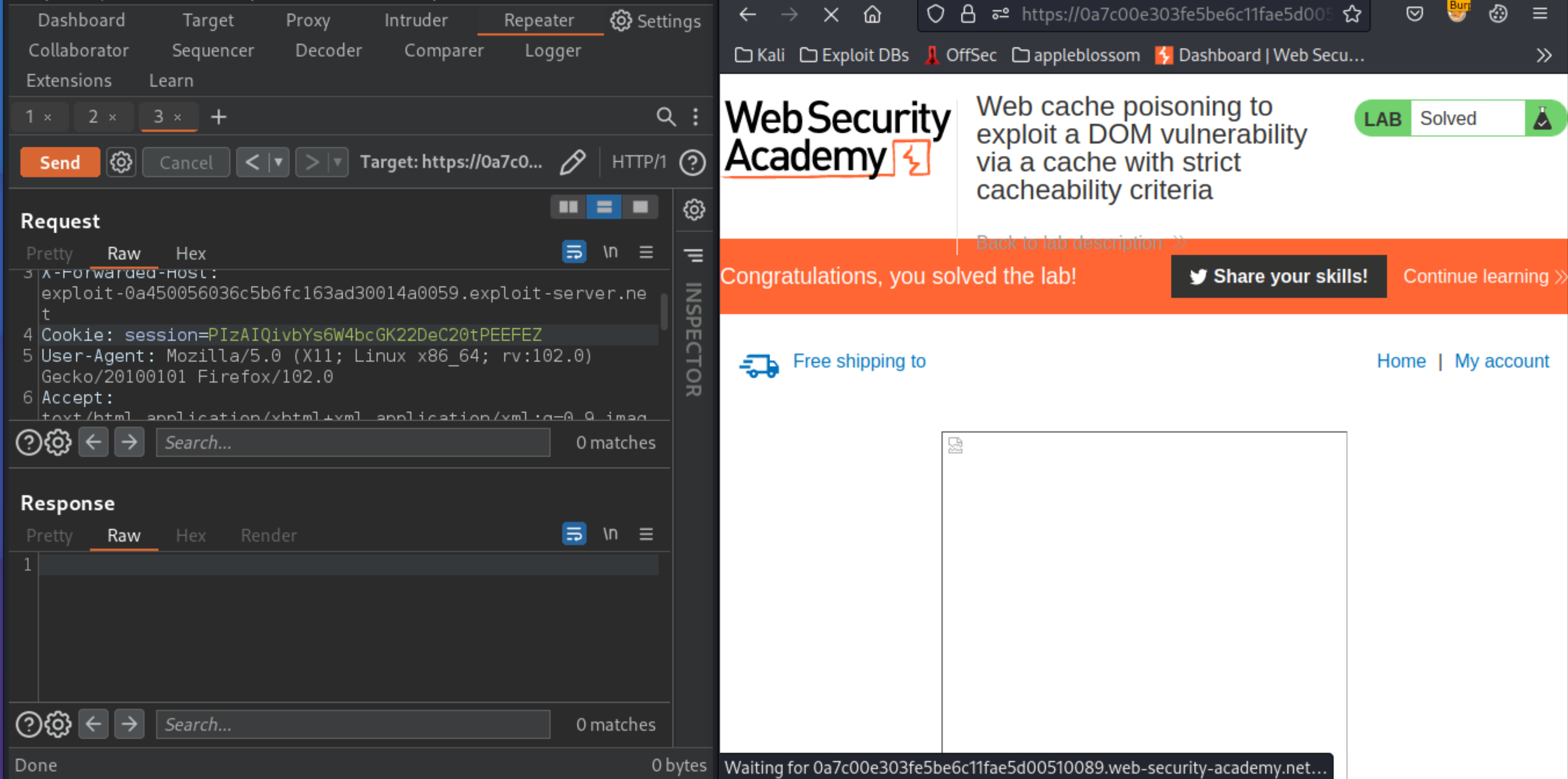This screenshot has height=779, width=1568.
Task: Open request editor hamburger menu
Action: pyautogui.click(x=646, y=252)
